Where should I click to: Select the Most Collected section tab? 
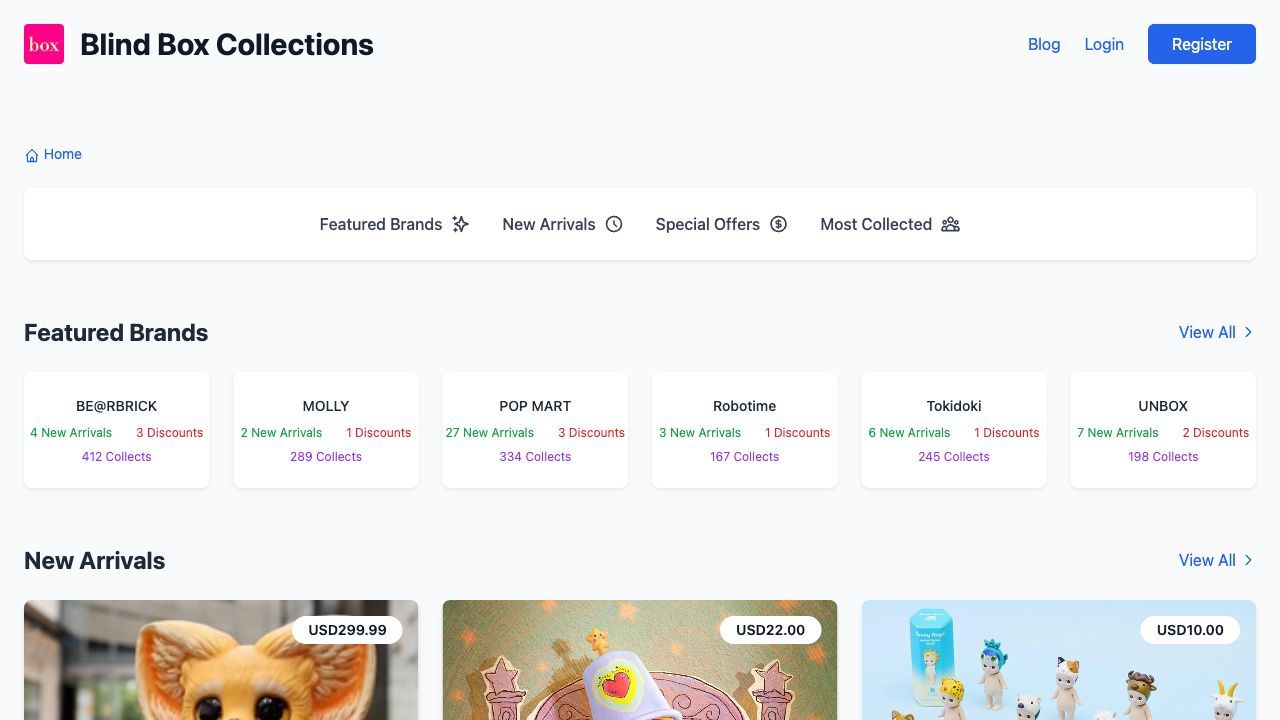pyautogui.click(x=876, y=224)
